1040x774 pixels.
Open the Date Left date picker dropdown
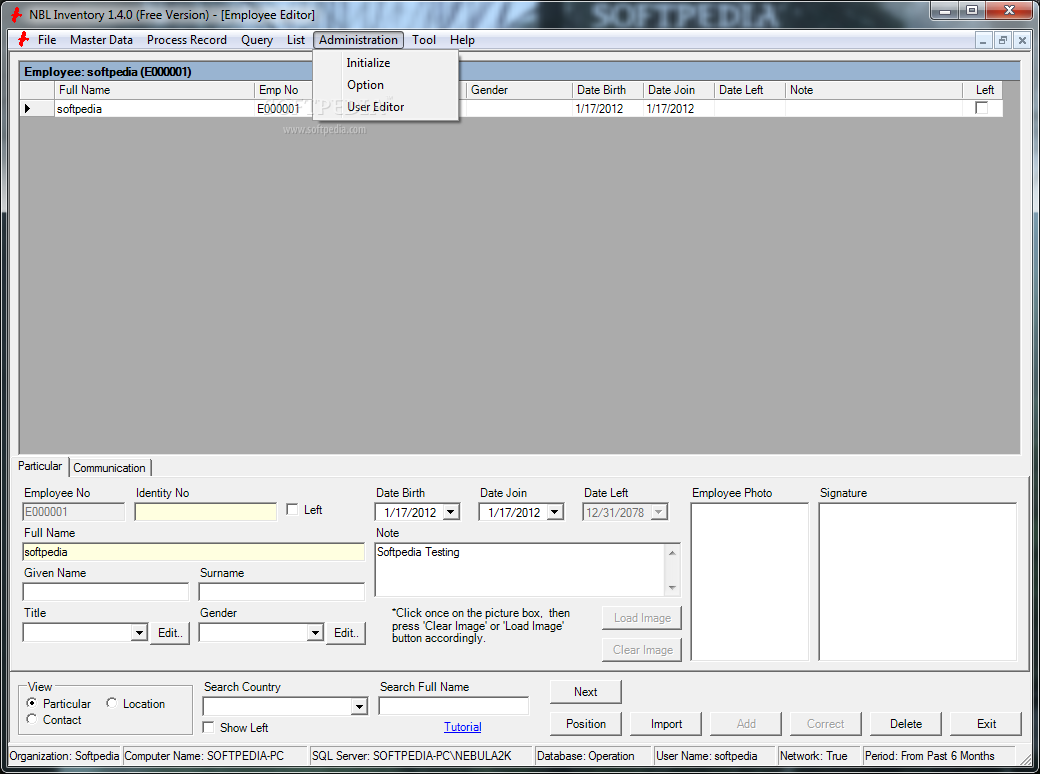click(659, 512)
